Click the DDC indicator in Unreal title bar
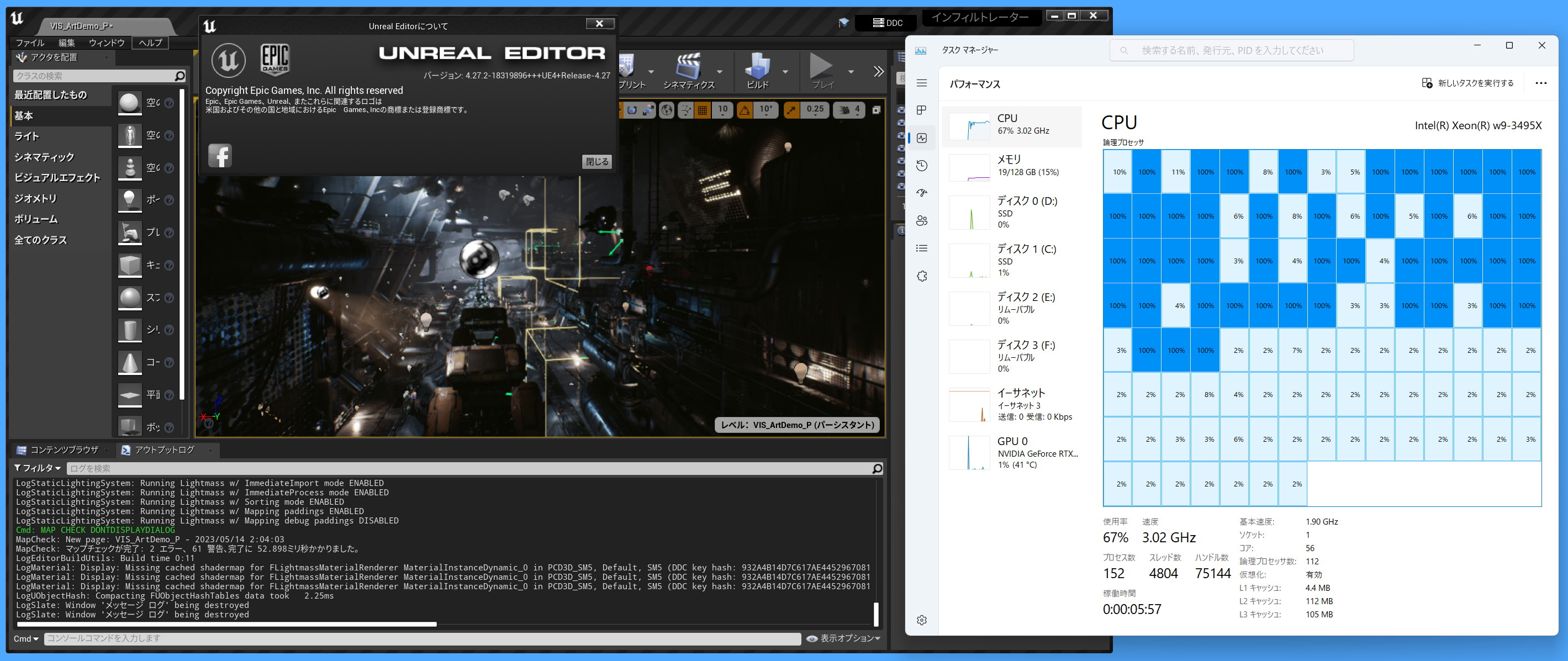The width and height of the screenshot is (1568, 661). pos(887,23)
